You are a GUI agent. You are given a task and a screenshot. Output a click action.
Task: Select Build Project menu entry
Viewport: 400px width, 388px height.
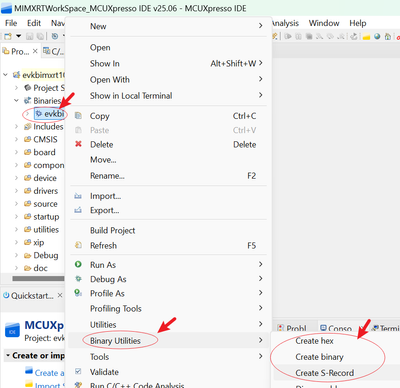point(113,230)
